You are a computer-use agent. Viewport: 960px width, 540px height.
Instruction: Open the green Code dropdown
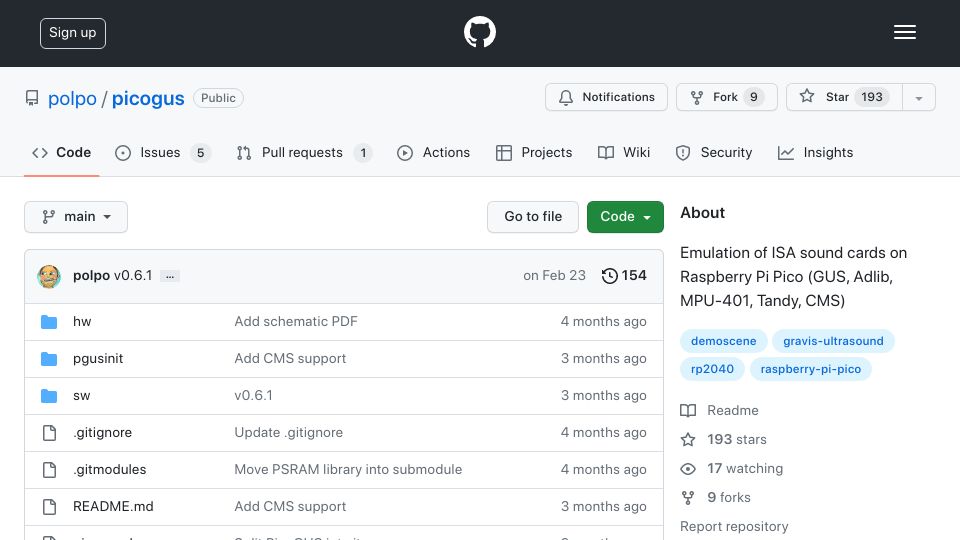[x=625, y=217]
